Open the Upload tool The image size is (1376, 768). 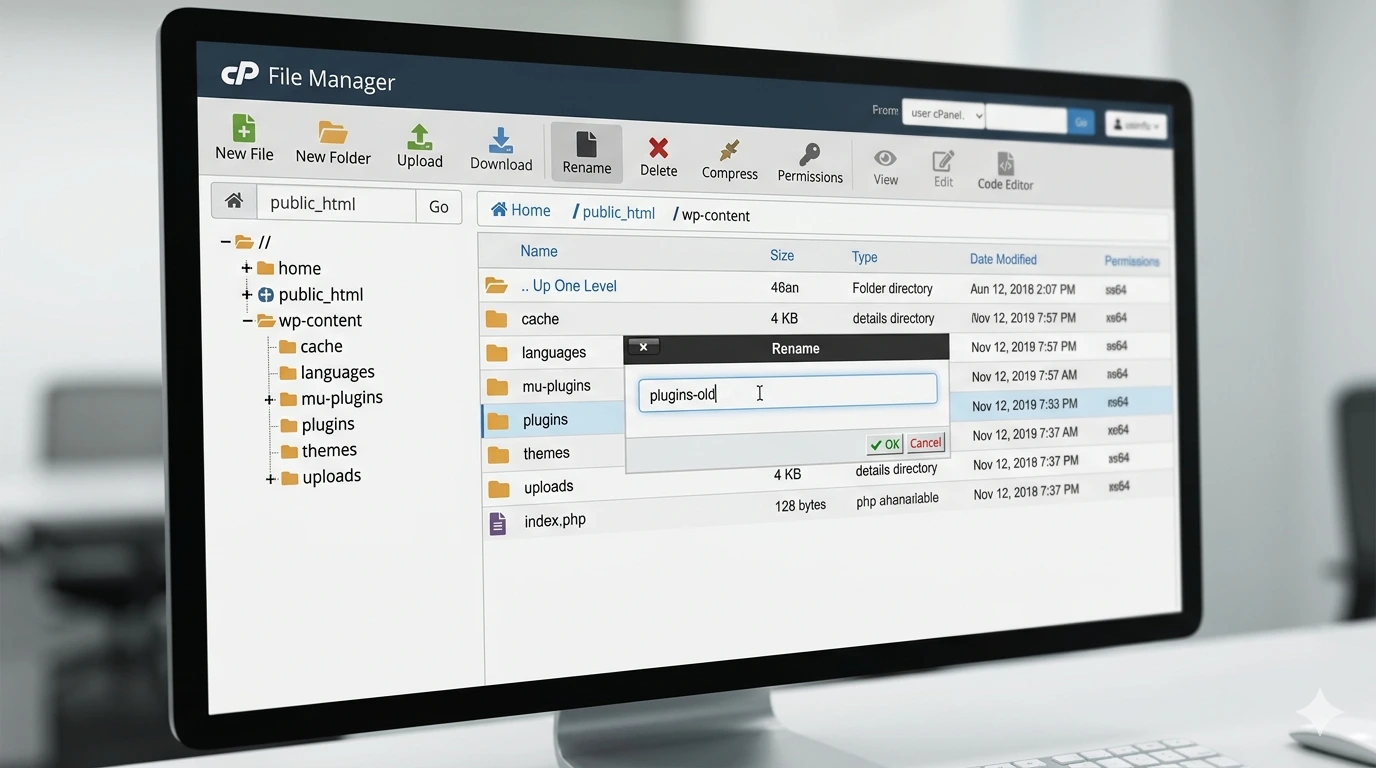tap(420, 138)
